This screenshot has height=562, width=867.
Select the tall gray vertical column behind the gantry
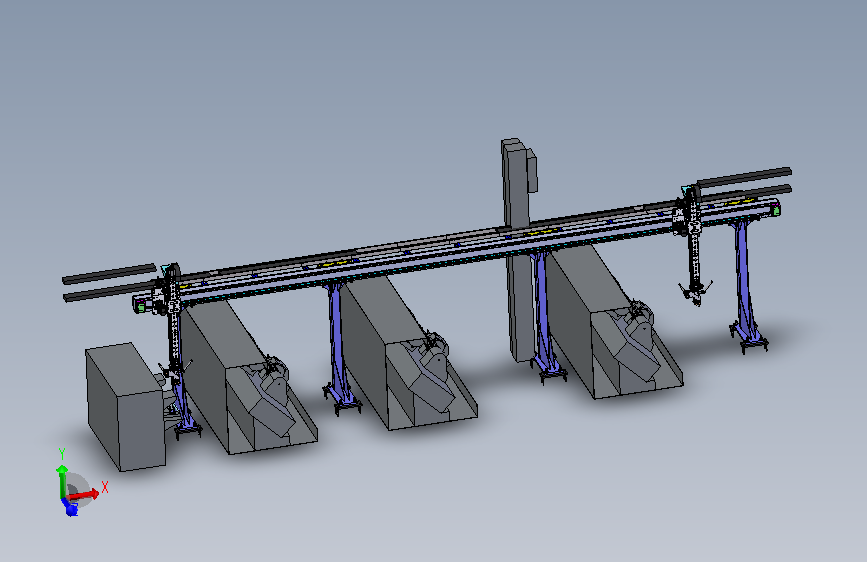tap(518, 249)
